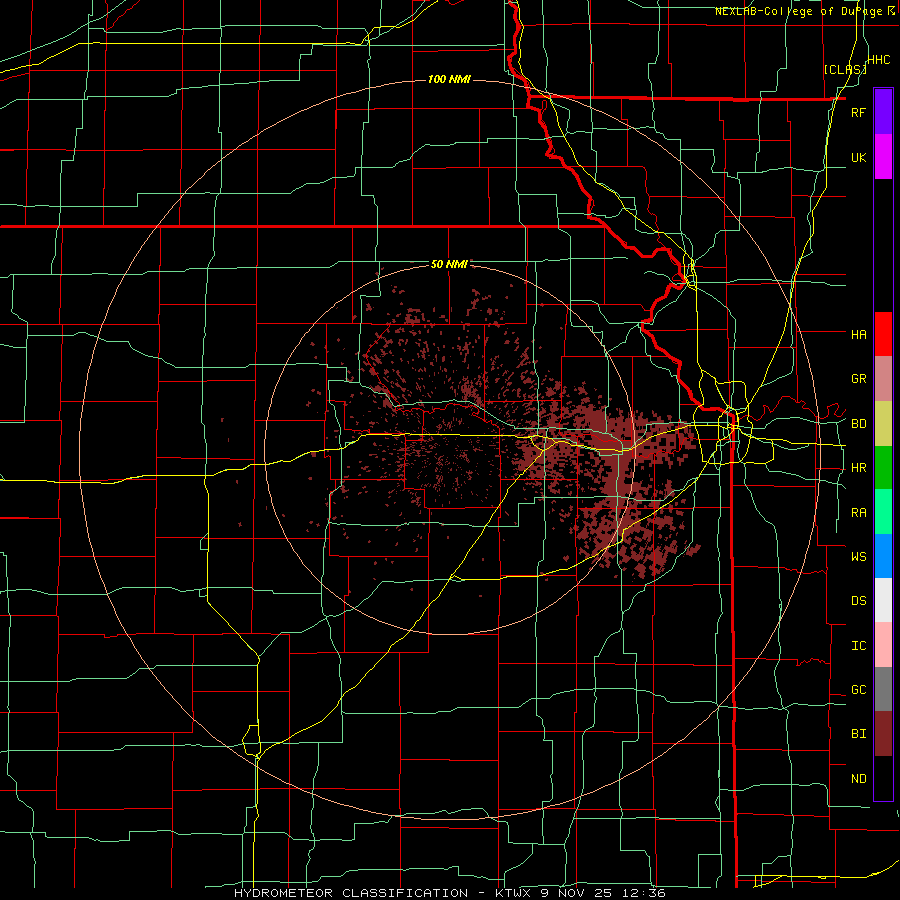Select the red HA color block
The height and width of the screenshot is (900, 900).
pos(883,334)
